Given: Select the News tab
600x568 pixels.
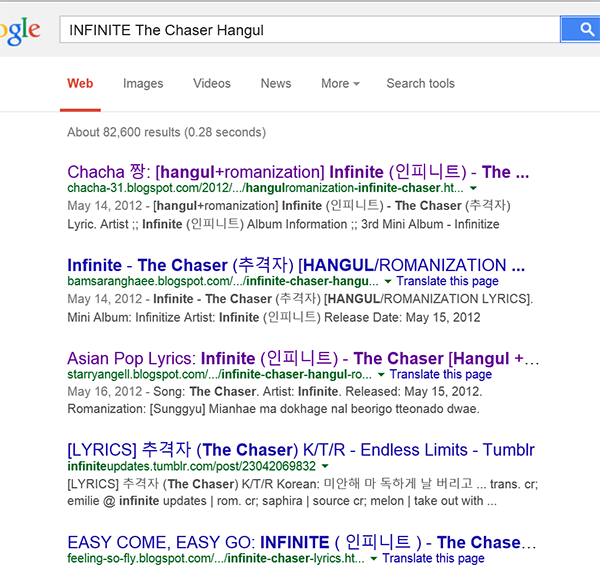Looking at the screenshot, I should (276, 84).
